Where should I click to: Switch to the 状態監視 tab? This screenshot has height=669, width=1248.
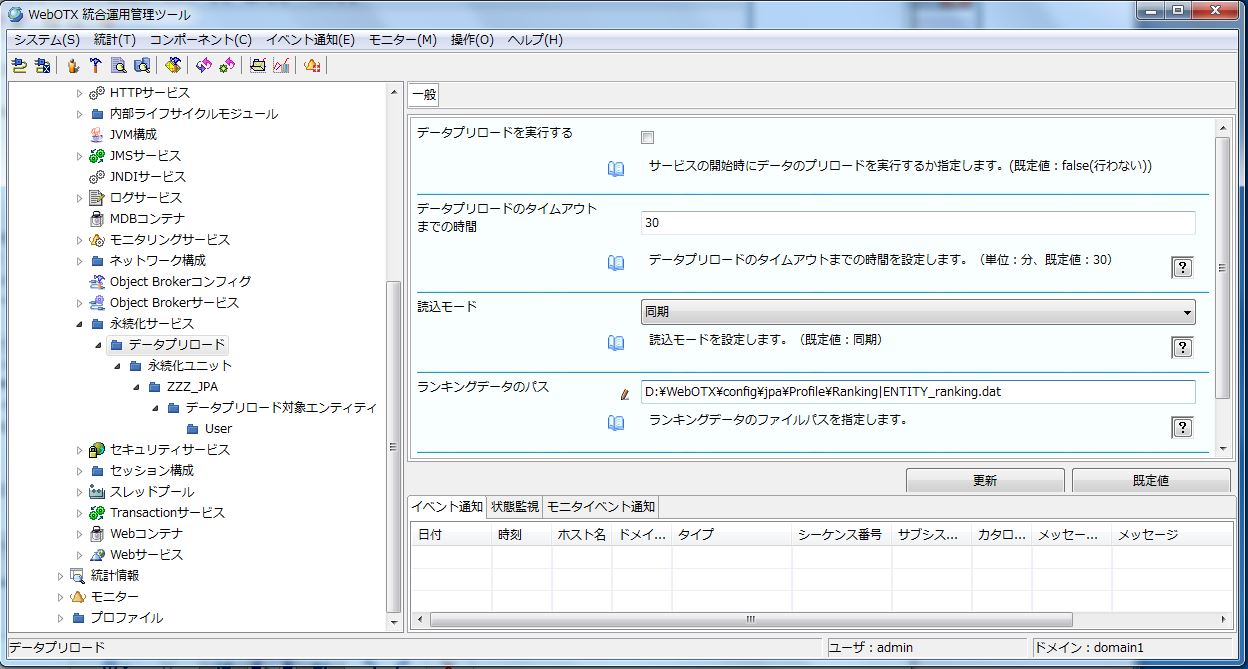(515, 506)
